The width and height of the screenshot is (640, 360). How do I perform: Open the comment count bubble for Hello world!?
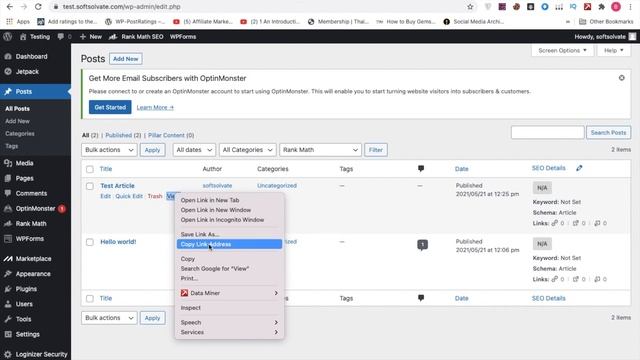click(x=422, y=244)
